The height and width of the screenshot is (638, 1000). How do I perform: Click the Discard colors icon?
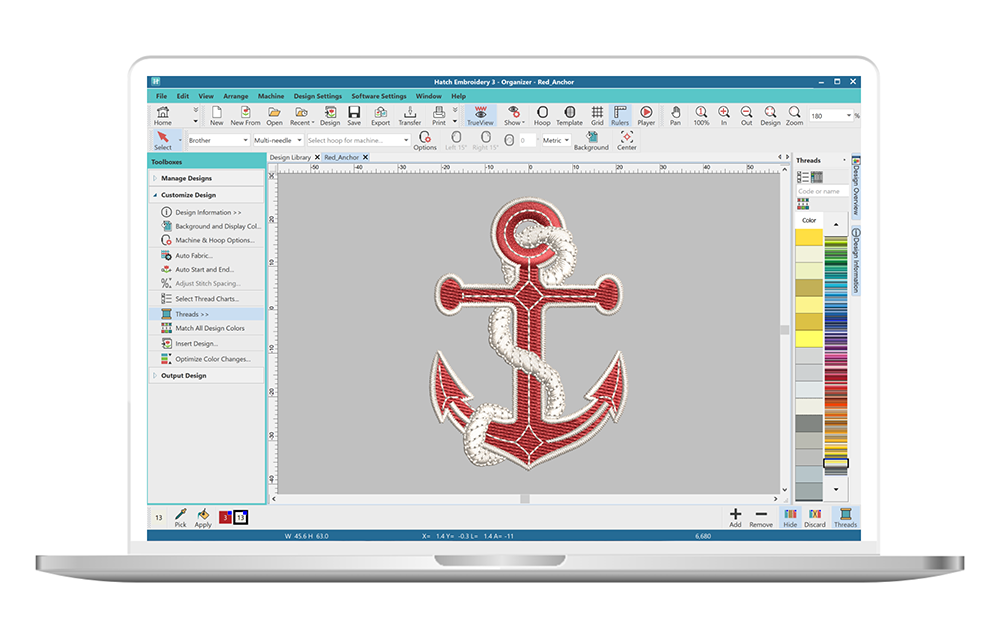814,517
